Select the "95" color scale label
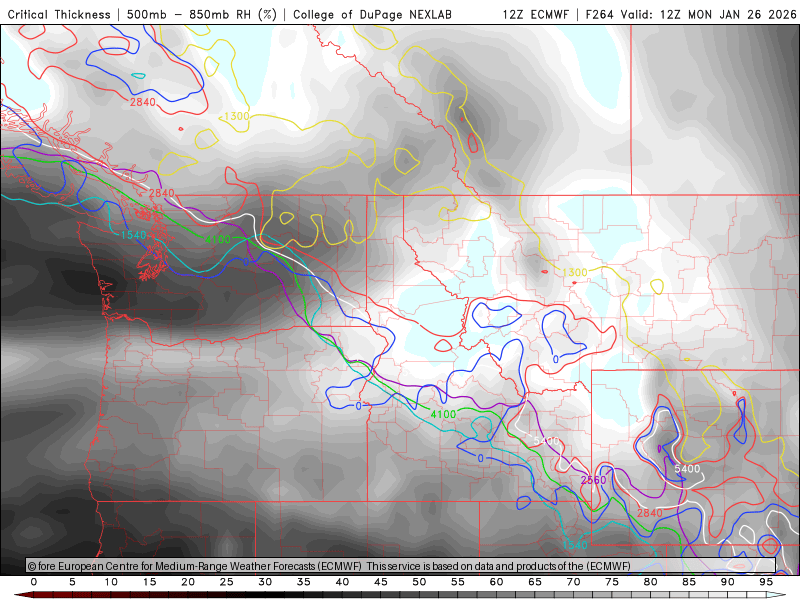The image size is (800, 600). click(x=766, y=582)
